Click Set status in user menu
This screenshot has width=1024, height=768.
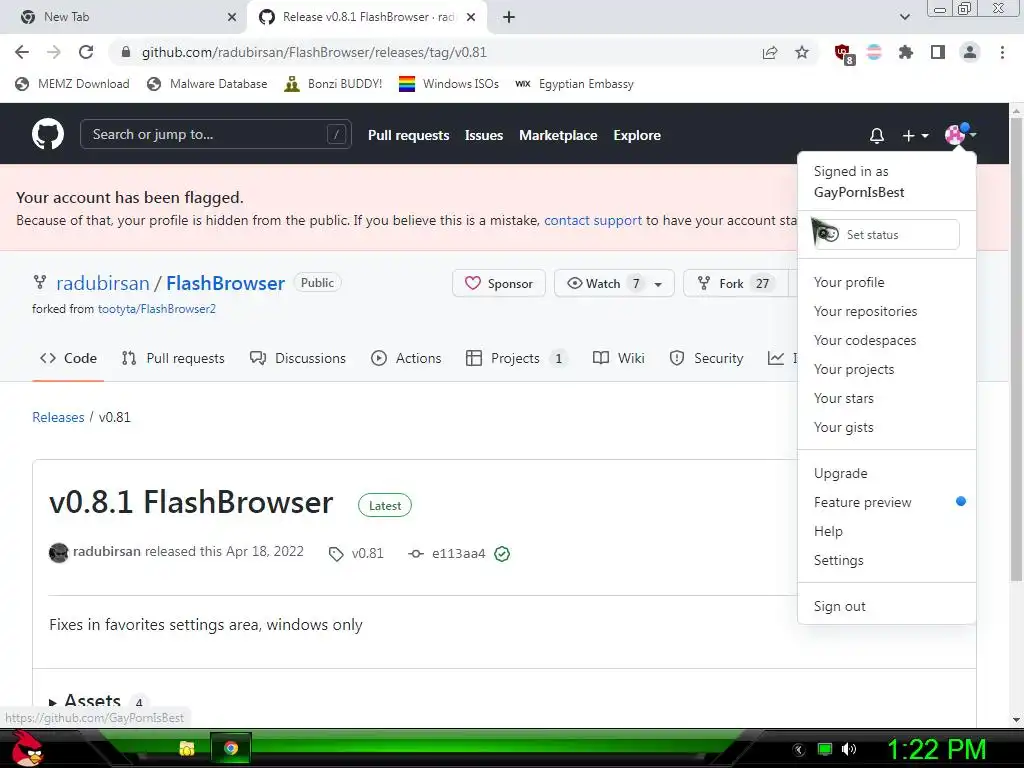click(x=886, y=234)
